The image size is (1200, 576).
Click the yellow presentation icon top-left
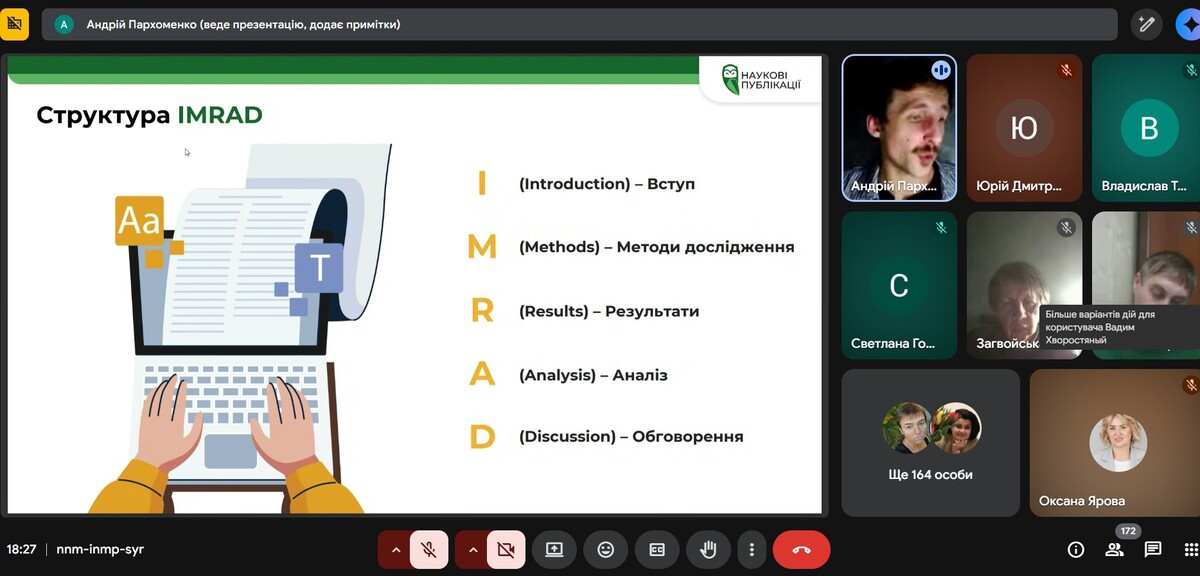[14, 23]
